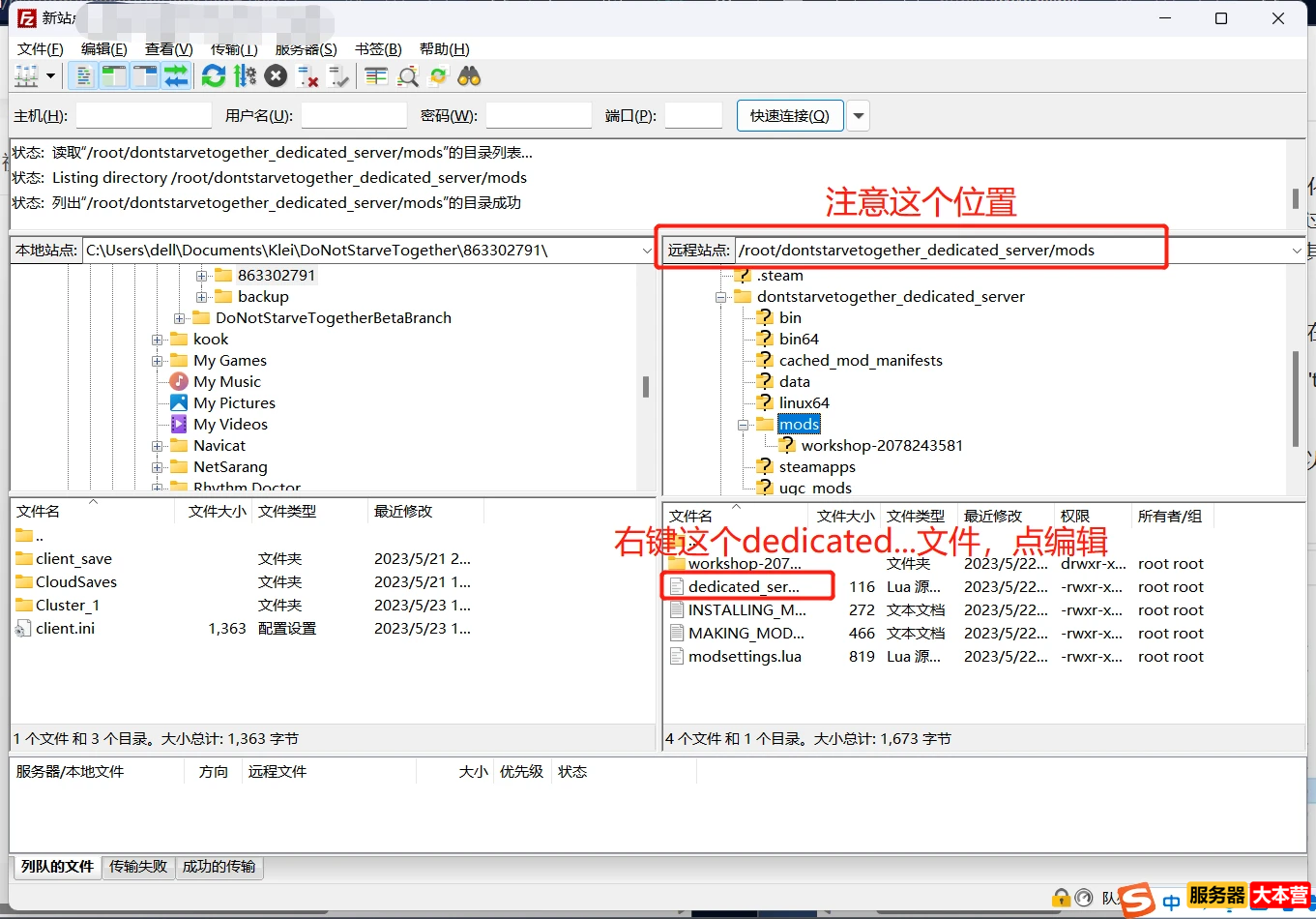Toggle the message log display
This screenshot has width=1316, height=919.
83,75
